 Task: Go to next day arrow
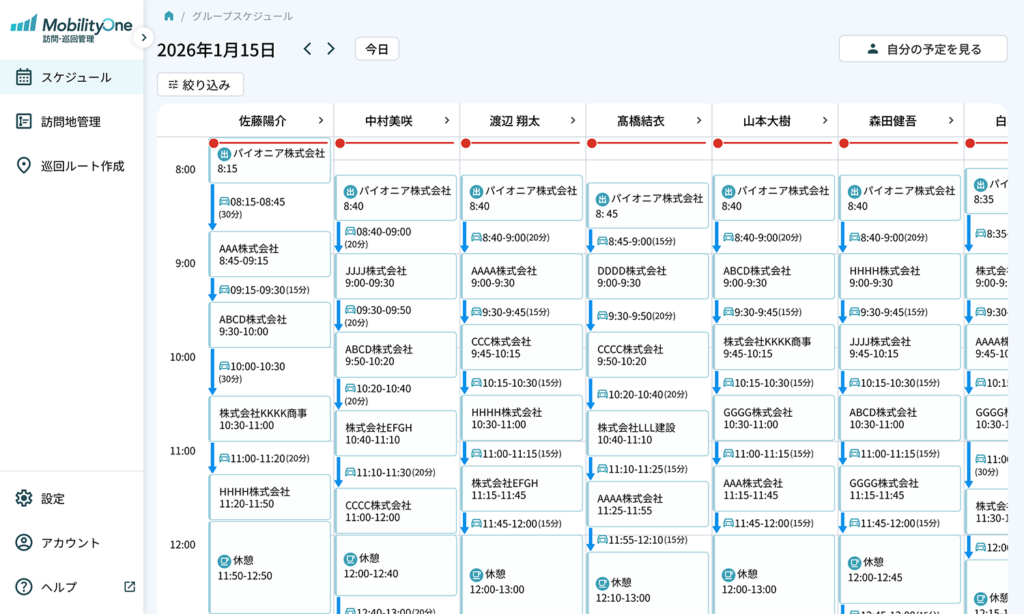coord(331,49)
